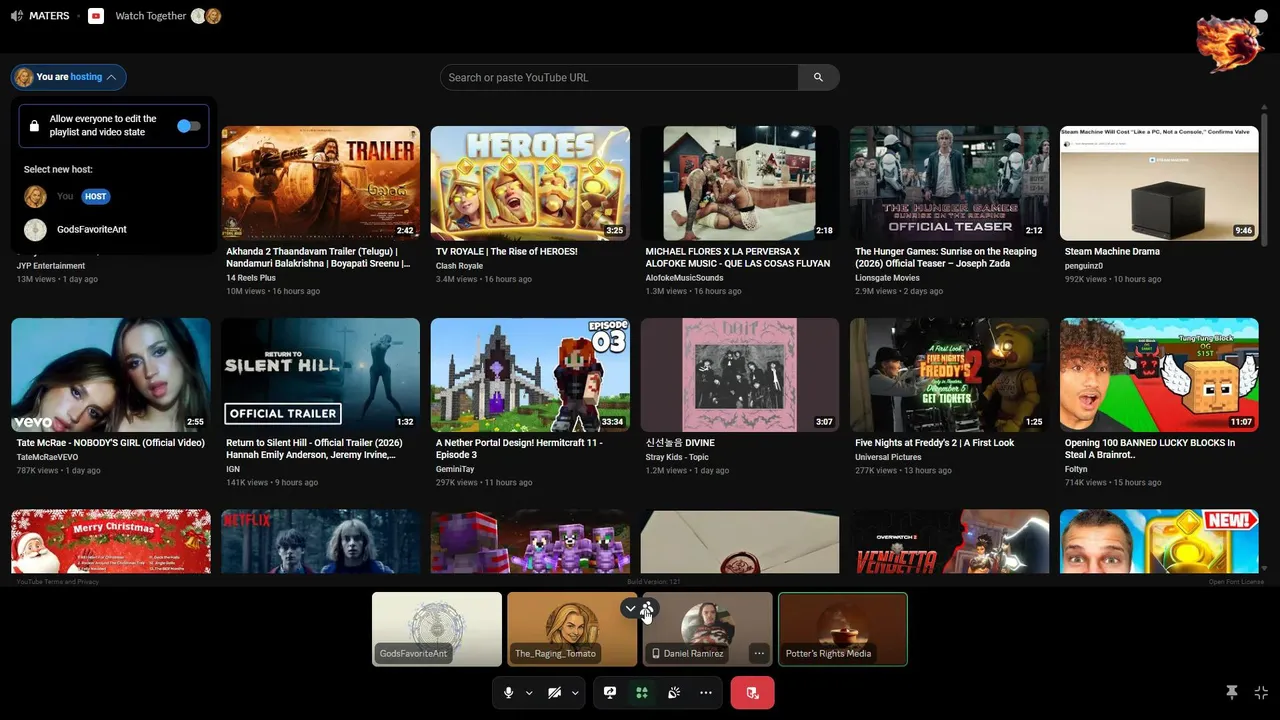Open the Steam Machine Drama thumbnail
1280x720 pixels.
click(x=1159, y=183)
